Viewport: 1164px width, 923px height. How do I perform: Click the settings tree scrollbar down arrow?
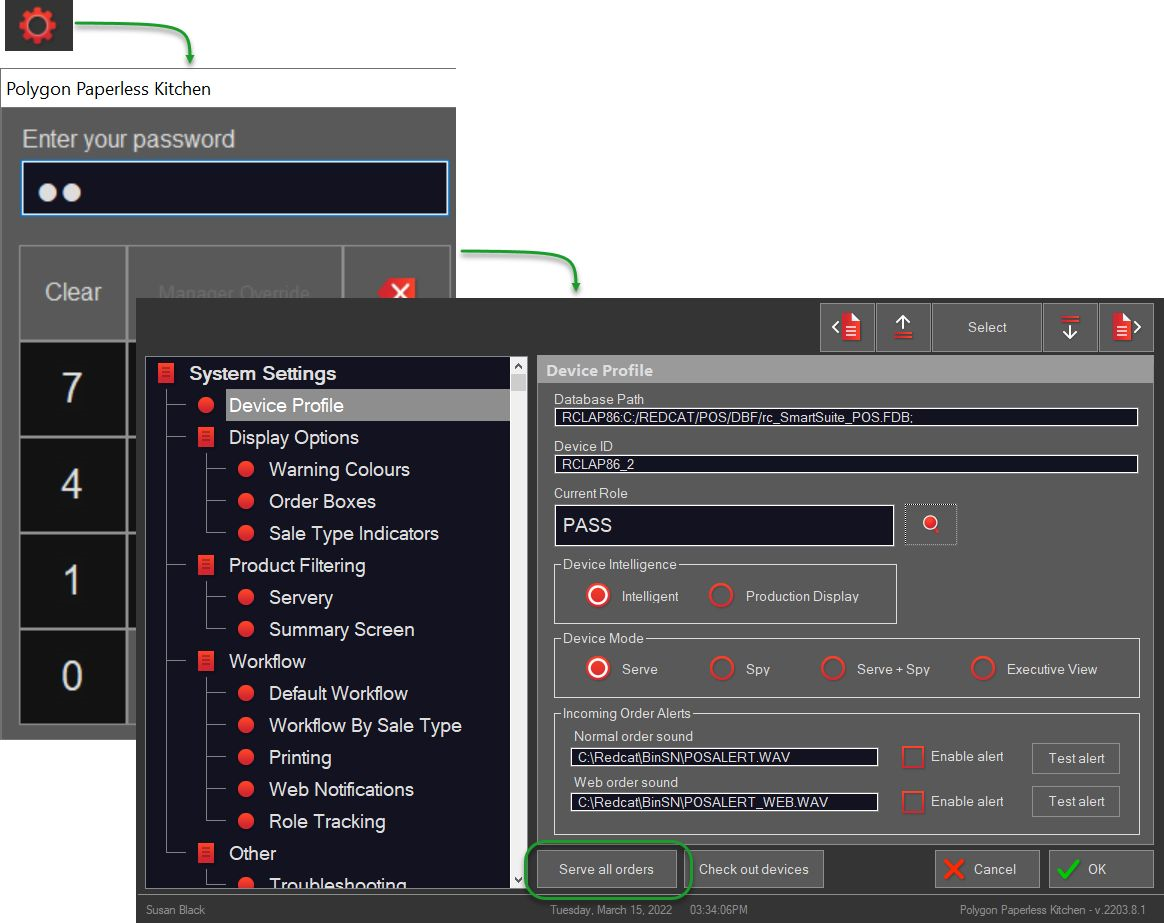coord(518,879)
